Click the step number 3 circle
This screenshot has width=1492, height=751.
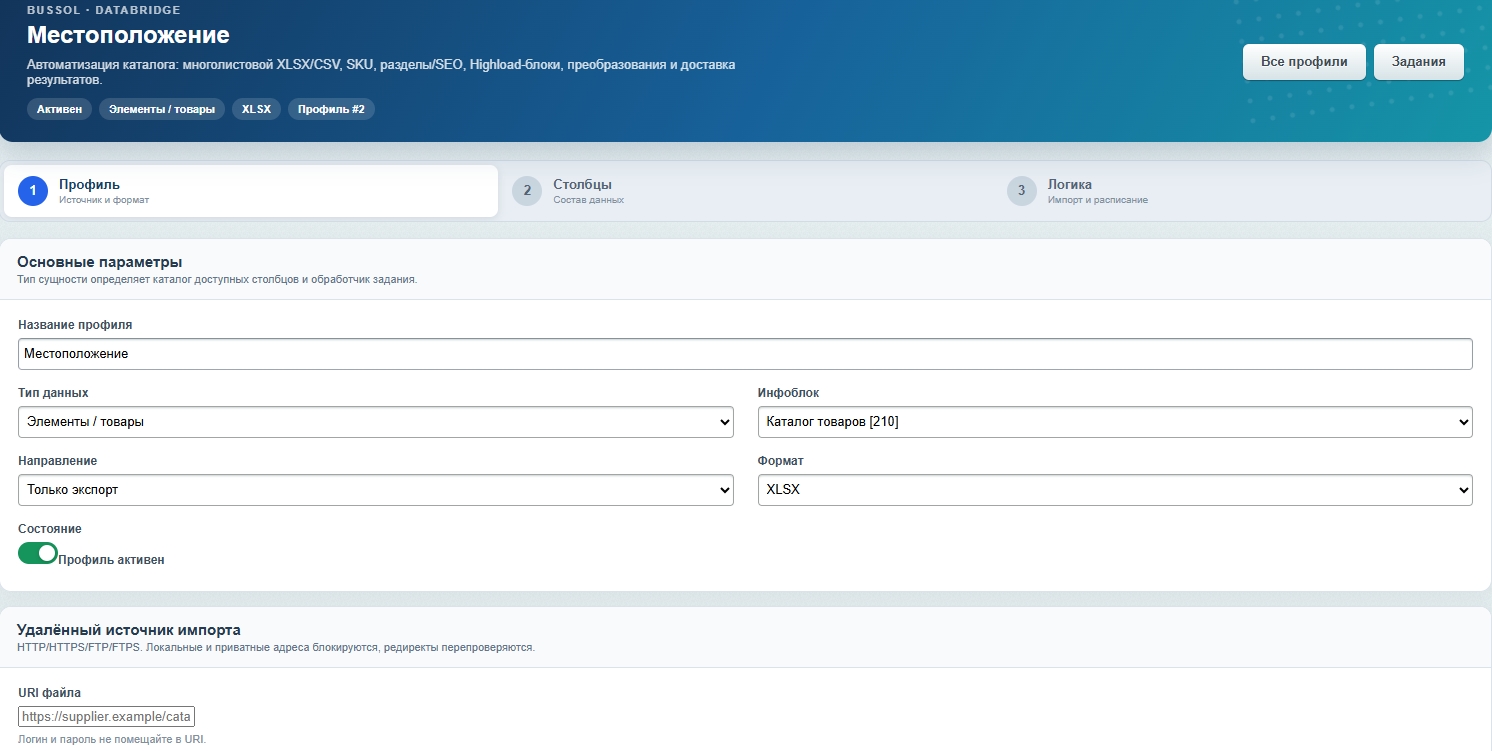(1022, 191)
